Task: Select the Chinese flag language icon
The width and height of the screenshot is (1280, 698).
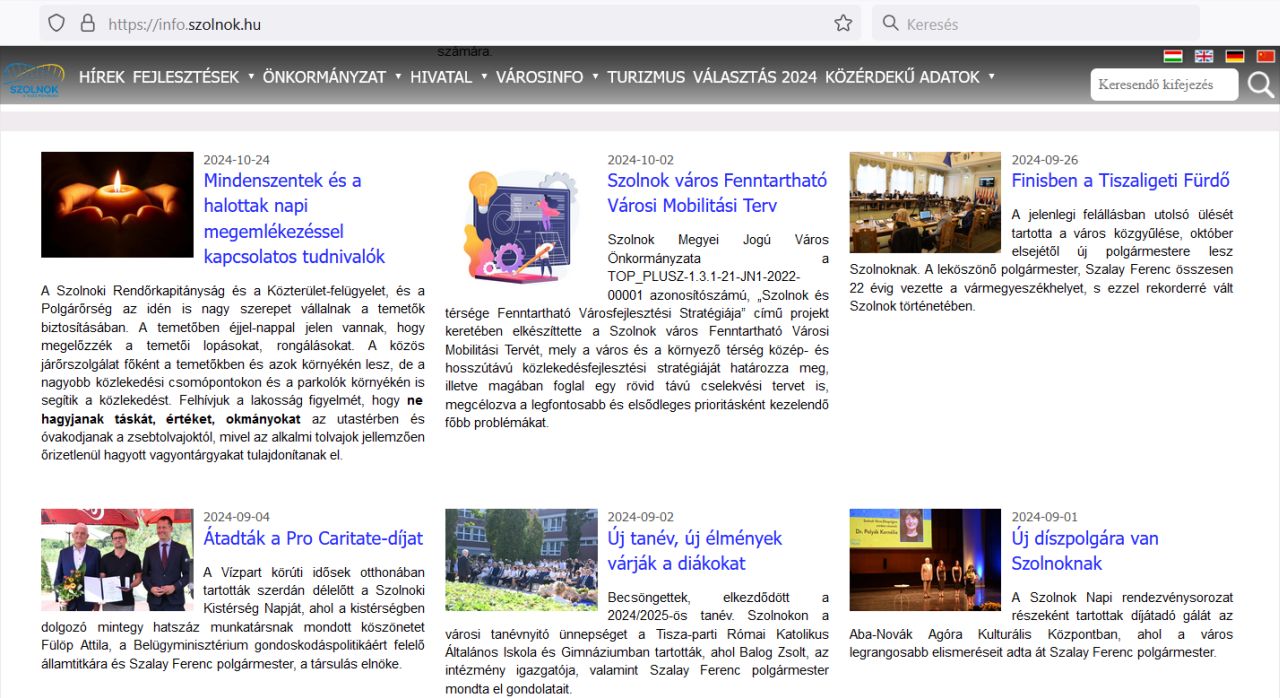Action: tap(1265, 56)
